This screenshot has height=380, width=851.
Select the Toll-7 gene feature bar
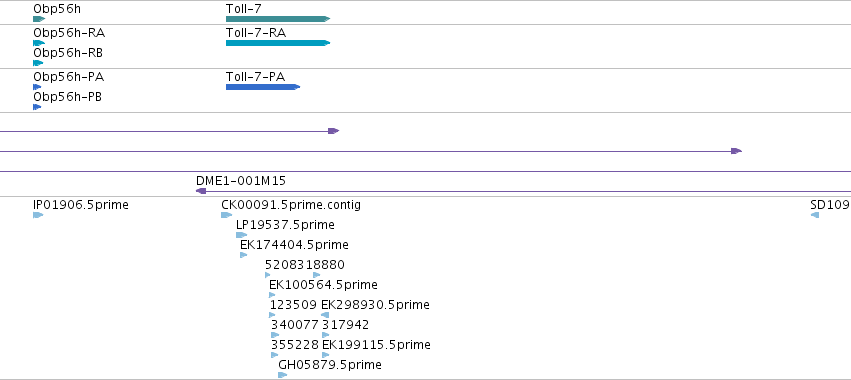278,19
